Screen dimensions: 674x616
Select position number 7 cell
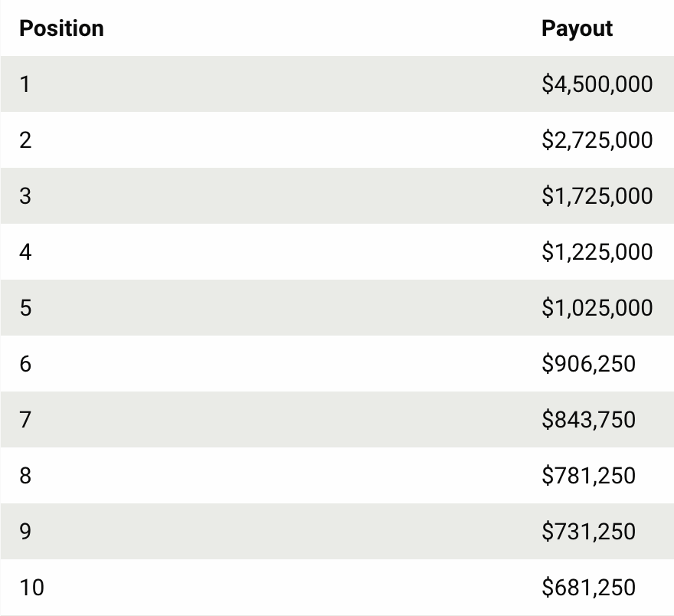[25, 420]
